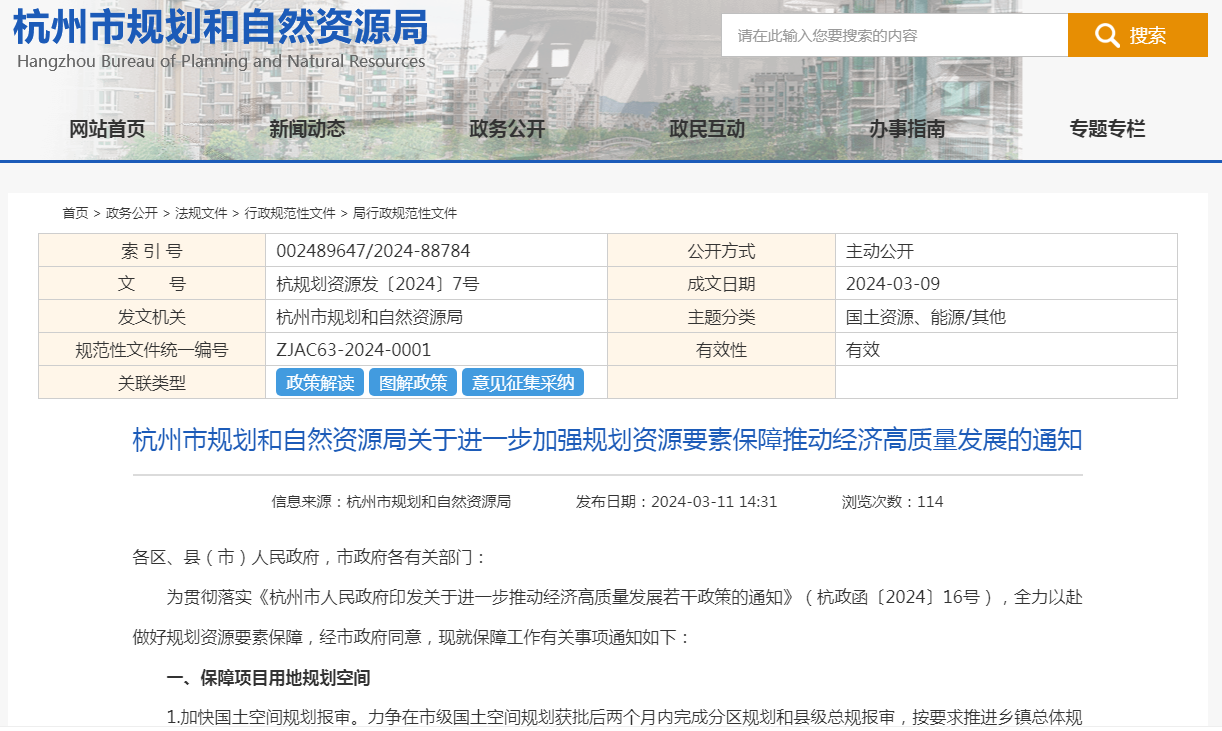Open the 办事指南 nav item

[x=907, y=129]
